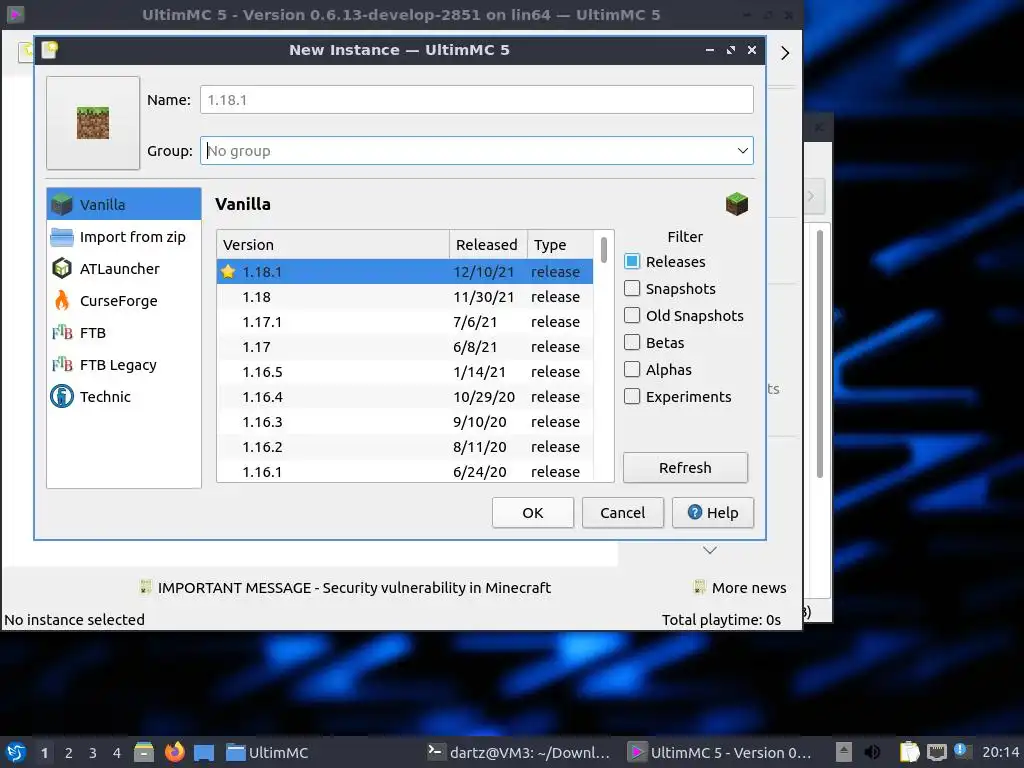Click the Vanilla cube icon beside heading
Screen dimensions: 1024x768
(x=737, y=204)
